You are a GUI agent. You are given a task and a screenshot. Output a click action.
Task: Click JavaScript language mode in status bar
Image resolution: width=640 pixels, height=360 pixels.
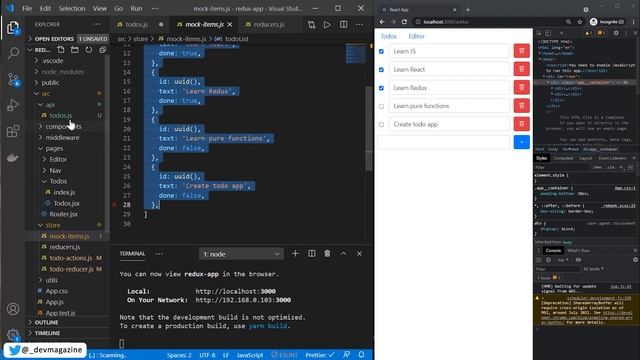250,355
